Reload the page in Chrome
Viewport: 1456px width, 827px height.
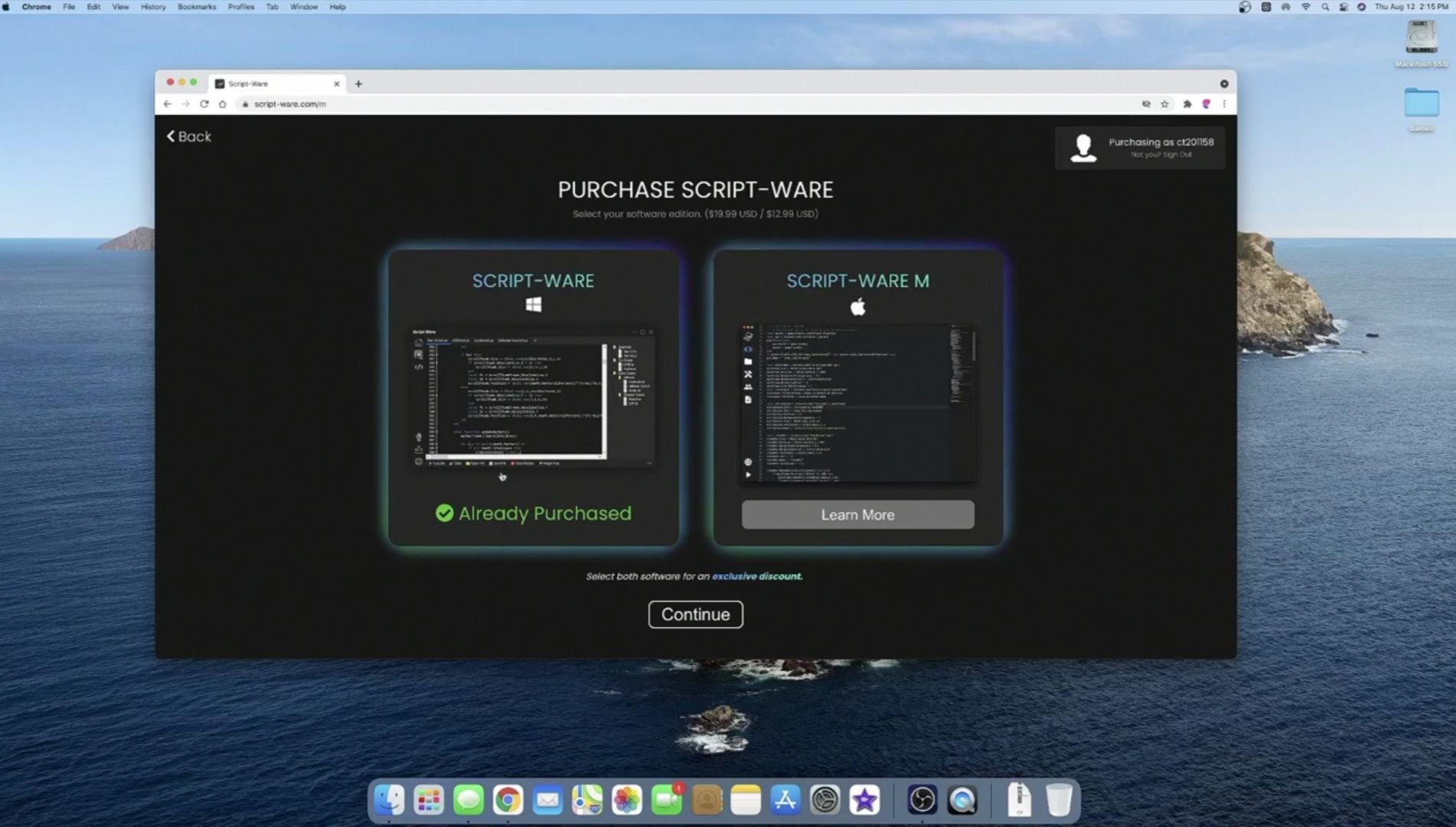pos(204,104)
